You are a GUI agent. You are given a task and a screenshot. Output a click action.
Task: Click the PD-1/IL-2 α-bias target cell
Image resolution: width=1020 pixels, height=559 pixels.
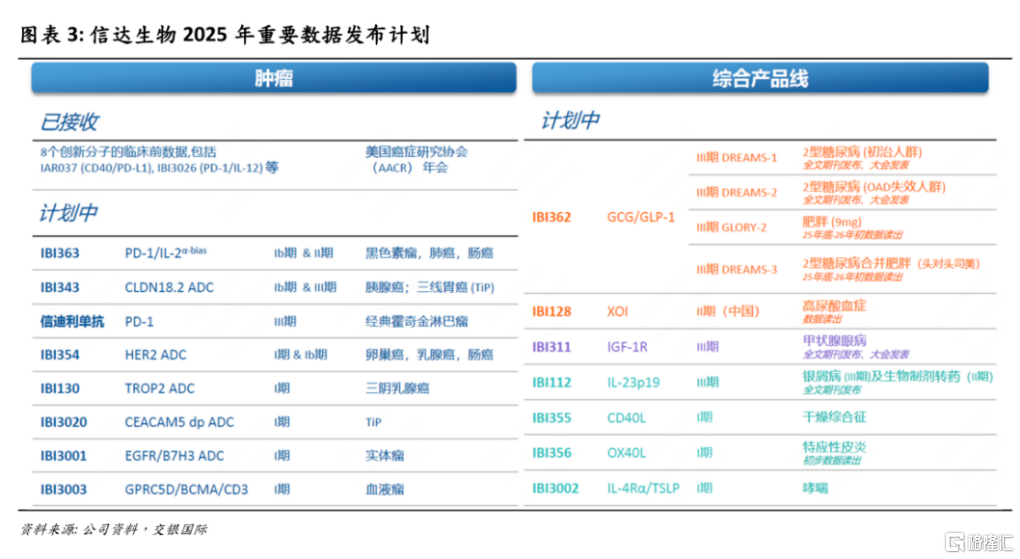(x=165, y=252)
